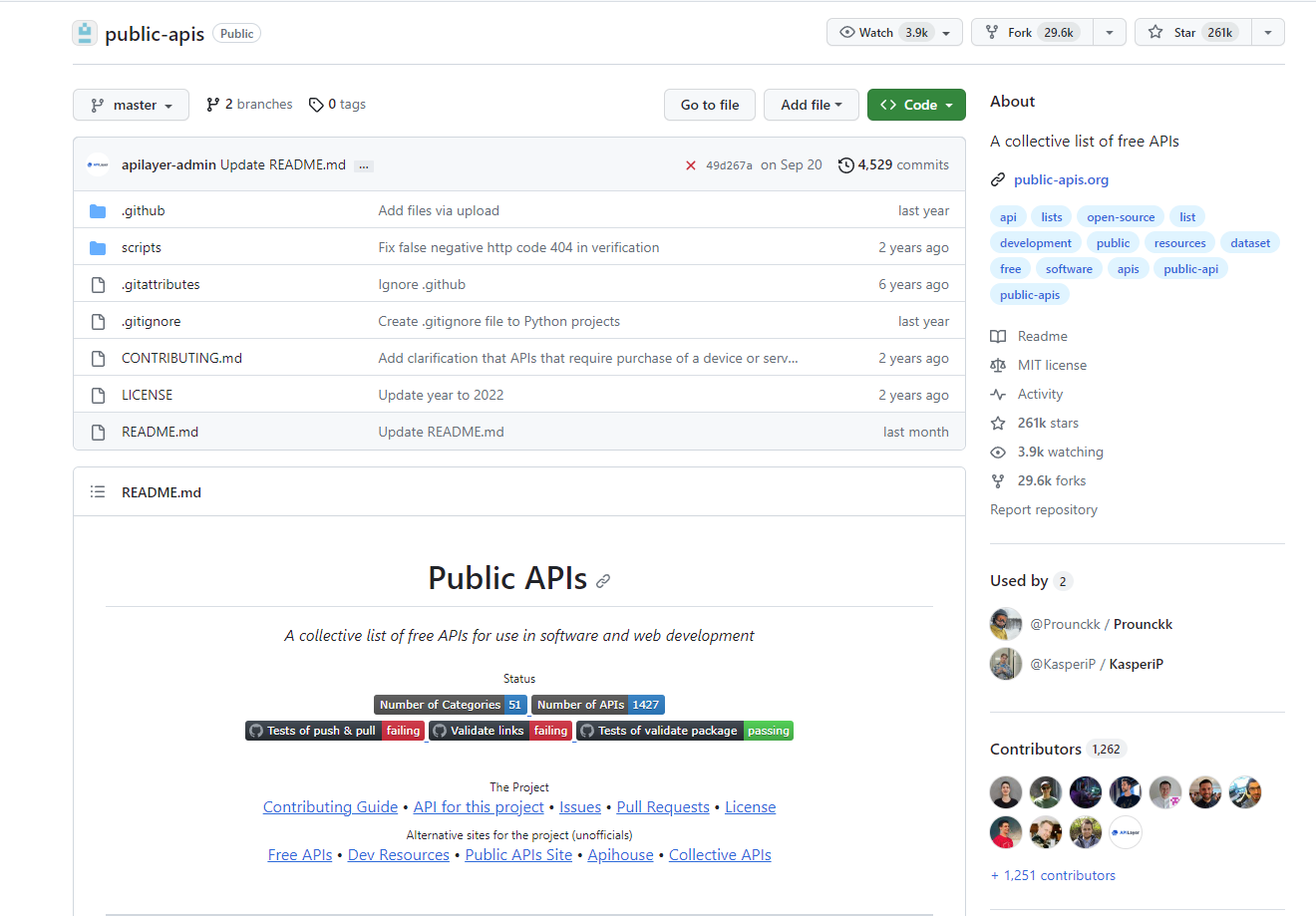Image resolution: width=1316 pixels, height=916 pixels.
Task: Open the Validate links failing badge
Action: 500,731
